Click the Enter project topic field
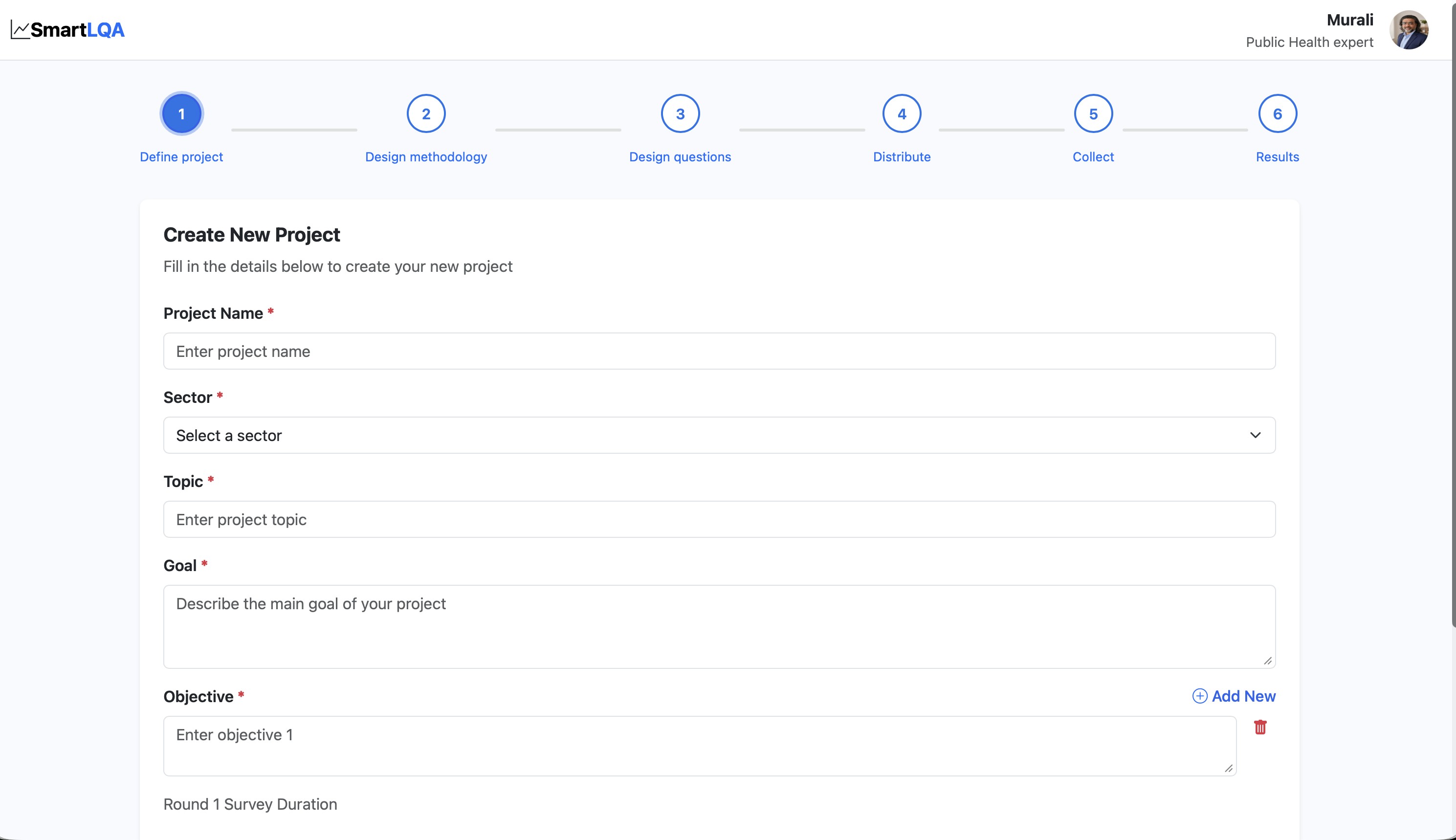1456x840 pixels. pyautogui.click(x=719, y=519)
